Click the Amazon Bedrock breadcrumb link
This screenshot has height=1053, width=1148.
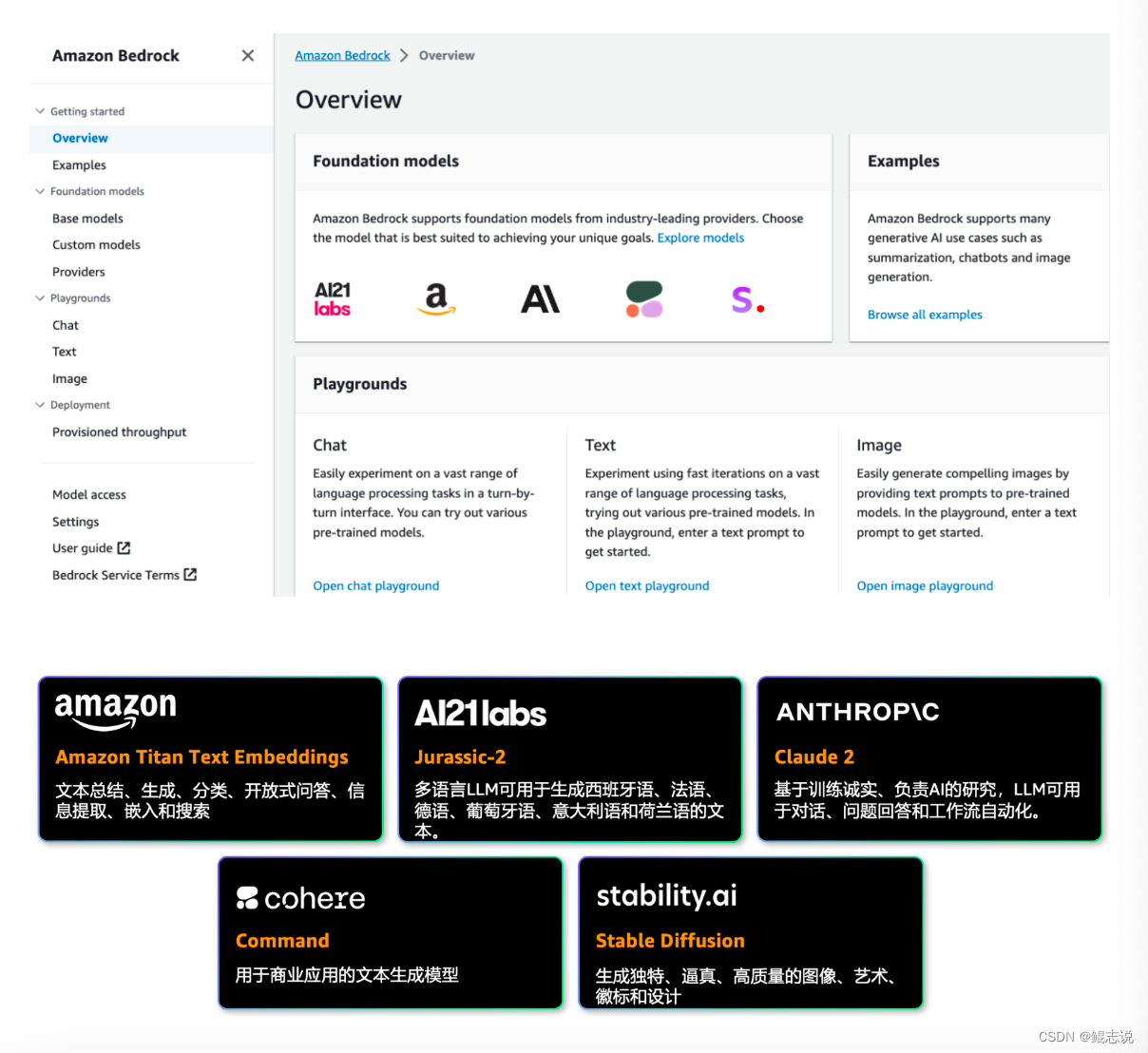(x=342, y=55)
